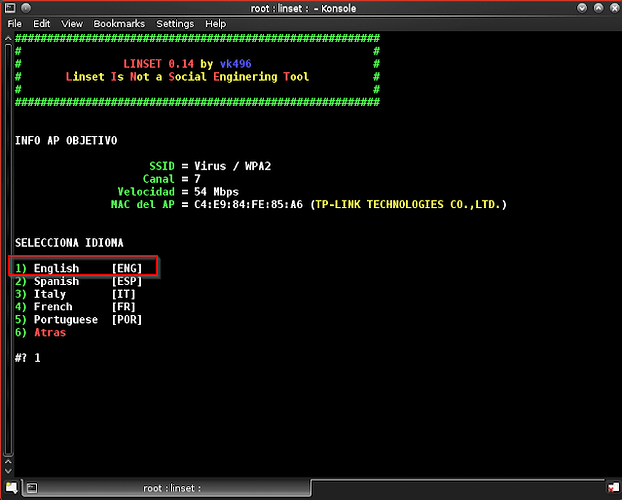Click the Konsole window icon in title bar
This screenshot has height=500, width=622.
[10, 8]
